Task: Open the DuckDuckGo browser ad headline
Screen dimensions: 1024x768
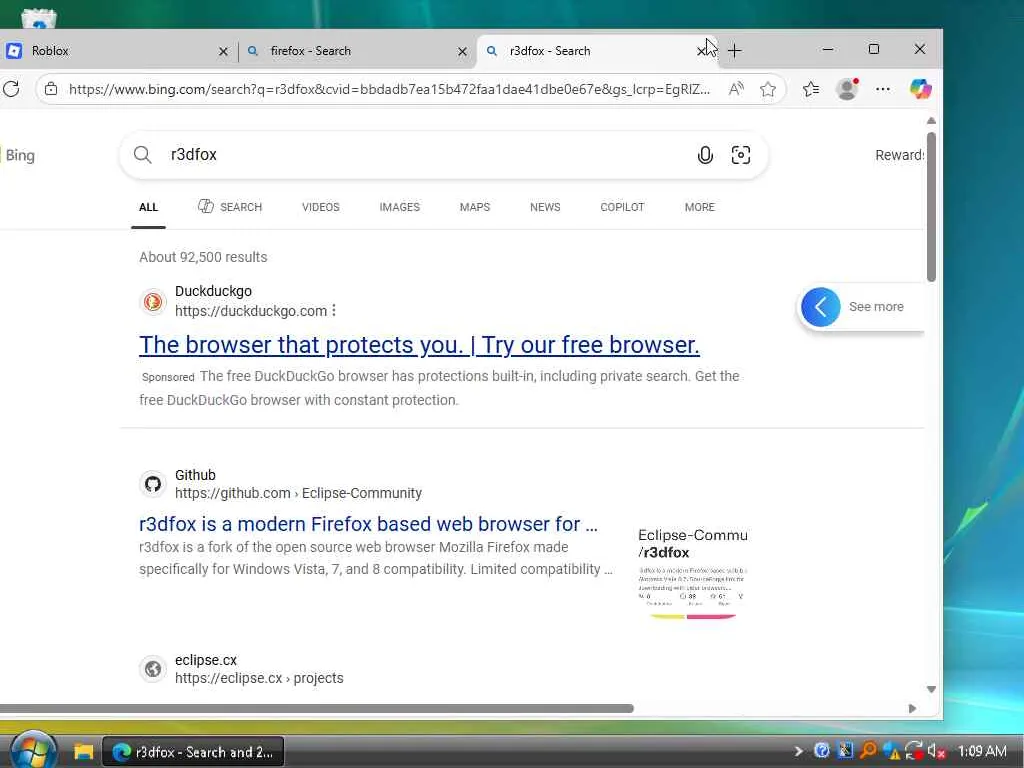Action: [x=419, y=345]
